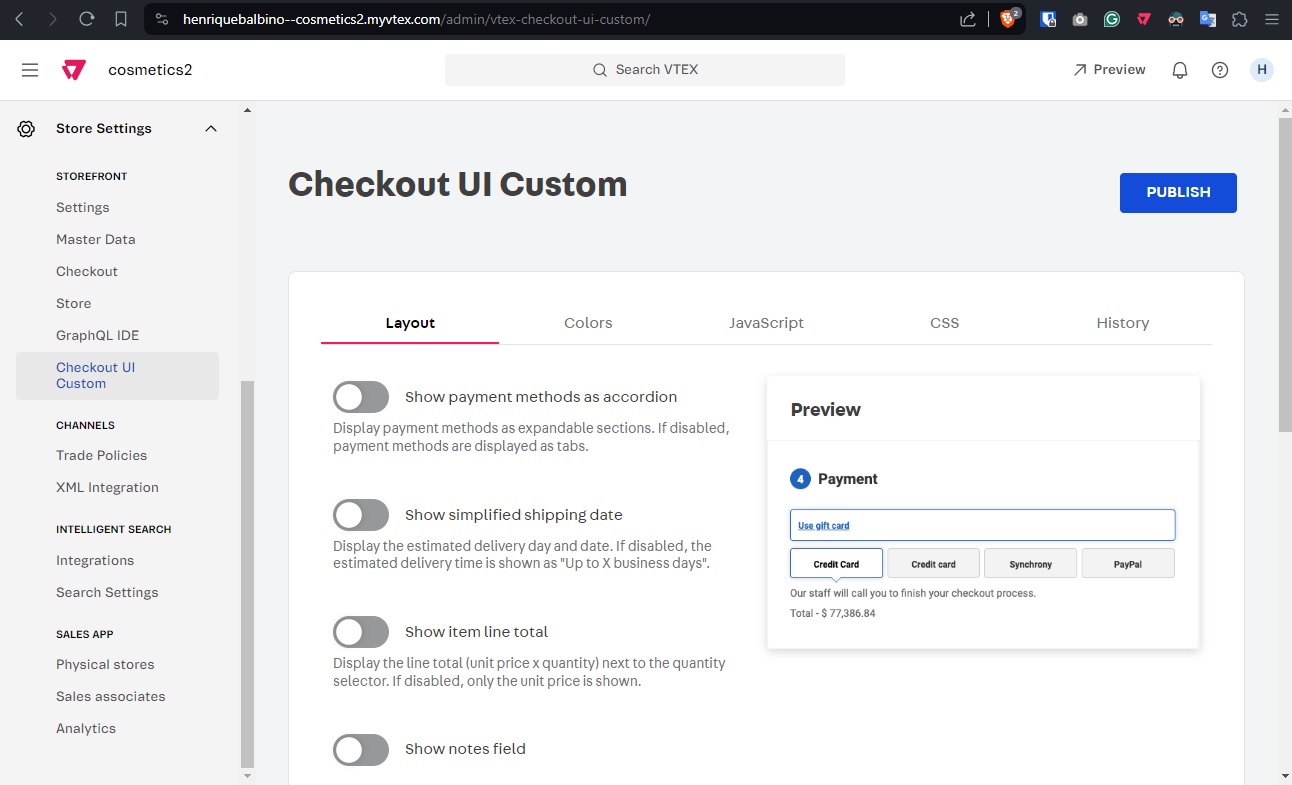
Task: Open Physical stores under Sales App
Action: tap(106, 665)
